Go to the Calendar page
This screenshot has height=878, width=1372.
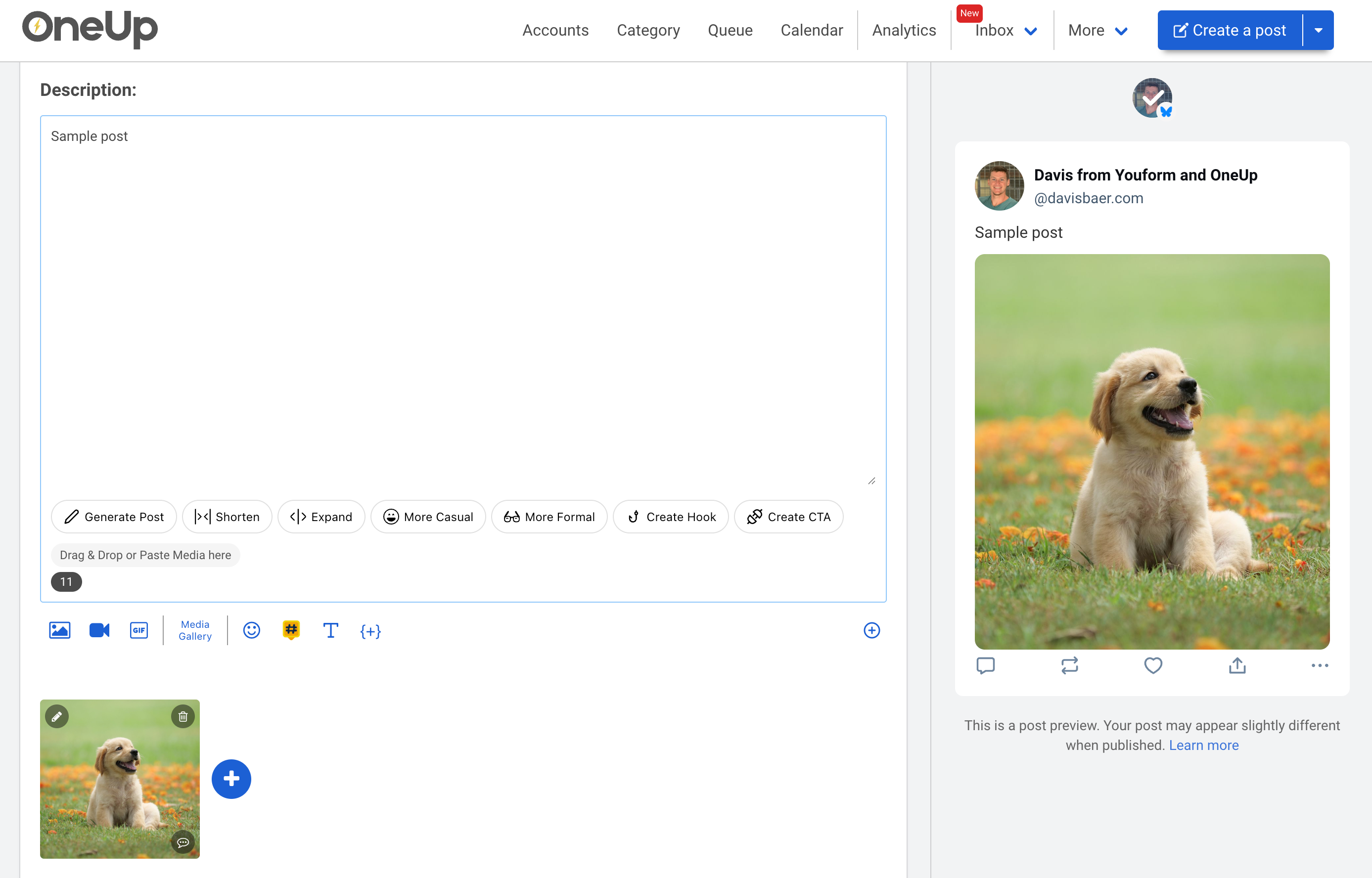812,30
